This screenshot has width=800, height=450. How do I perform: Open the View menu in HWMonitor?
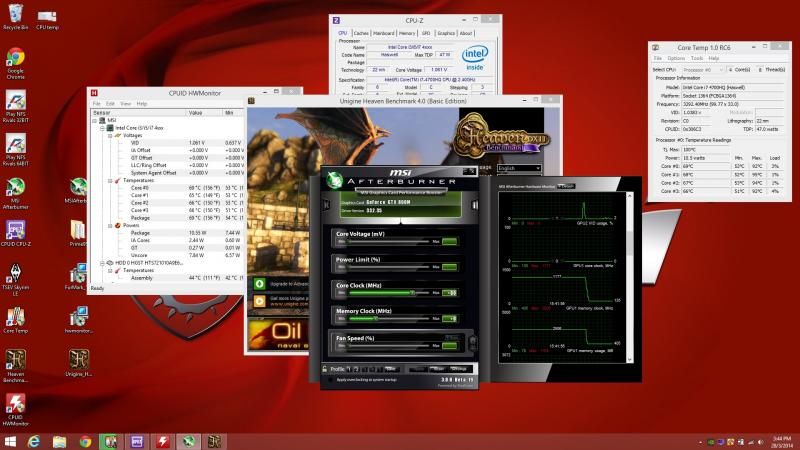[x=126, y=103]
